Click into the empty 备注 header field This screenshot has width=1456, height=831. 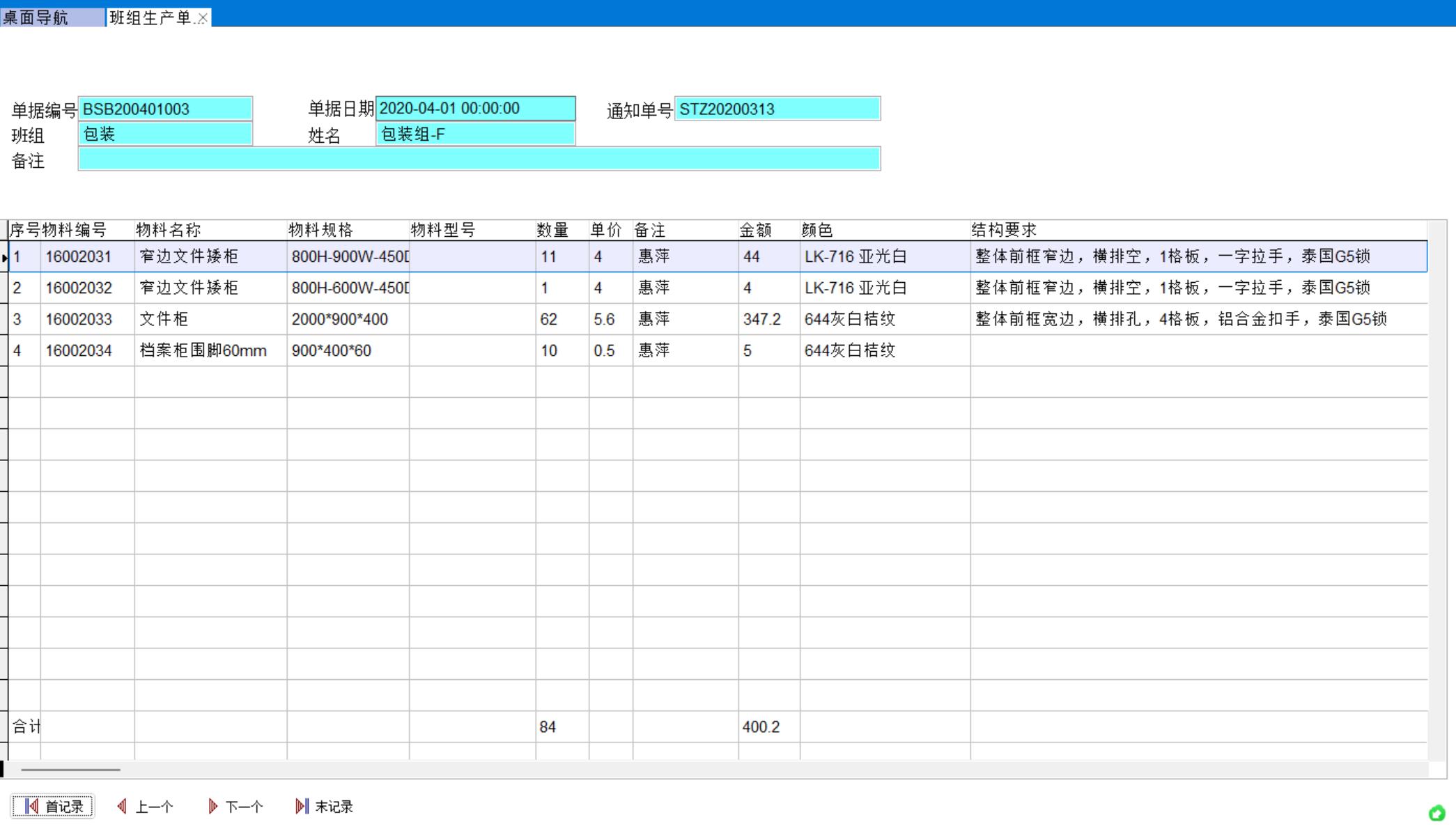tap(479, 160)
